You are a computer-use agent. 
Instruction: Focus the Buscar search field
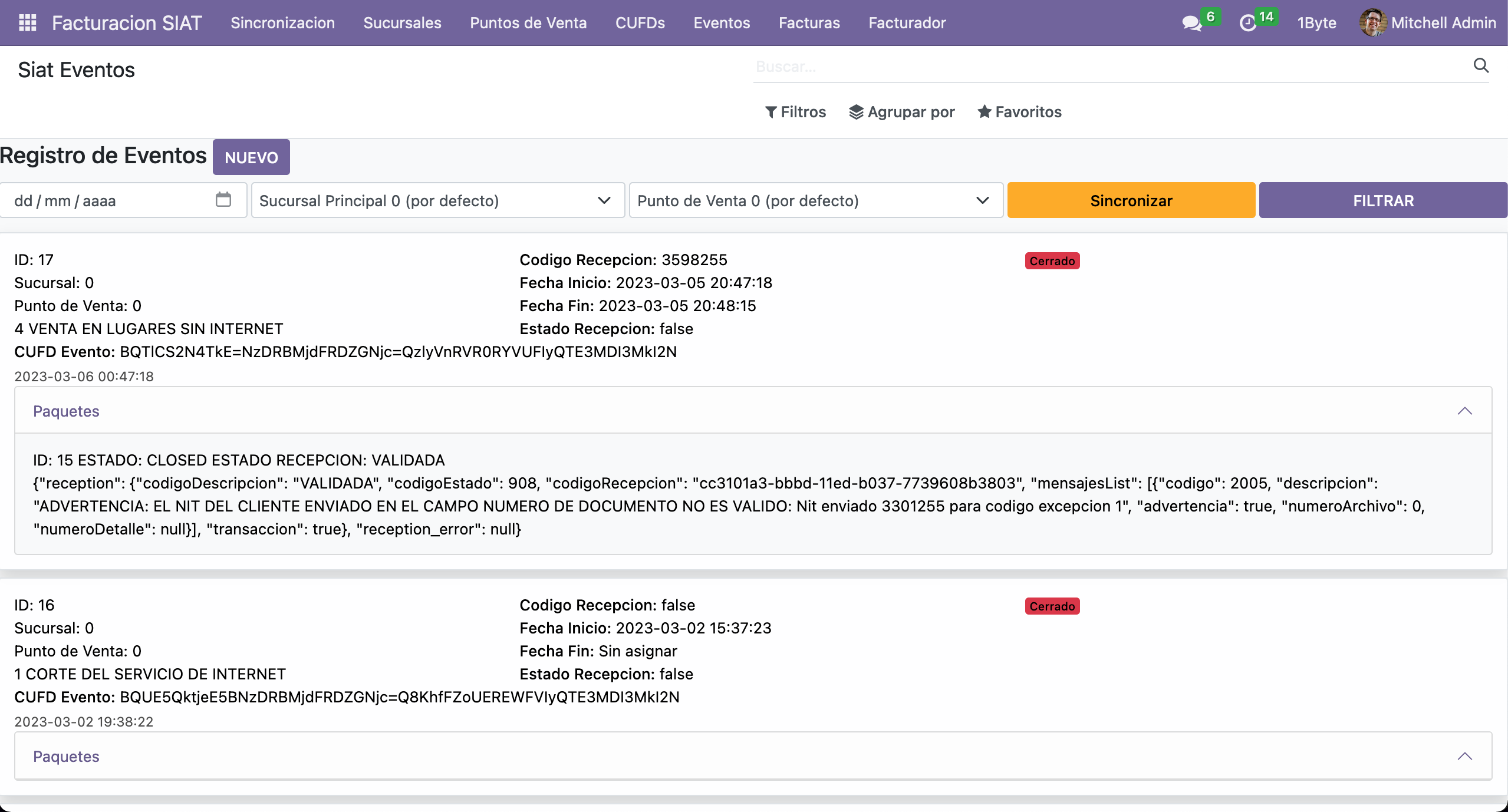click(1108, 67)
